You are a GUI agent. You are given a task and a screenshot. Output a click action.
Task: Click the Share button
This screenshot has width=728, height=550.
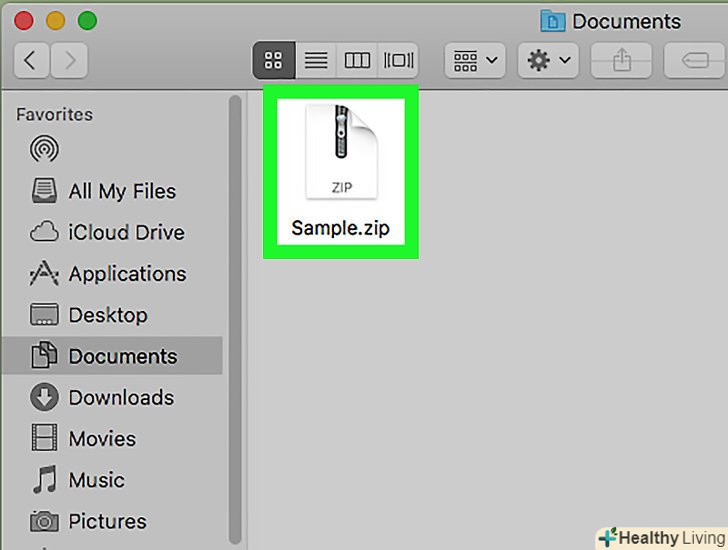coord(622,61)
